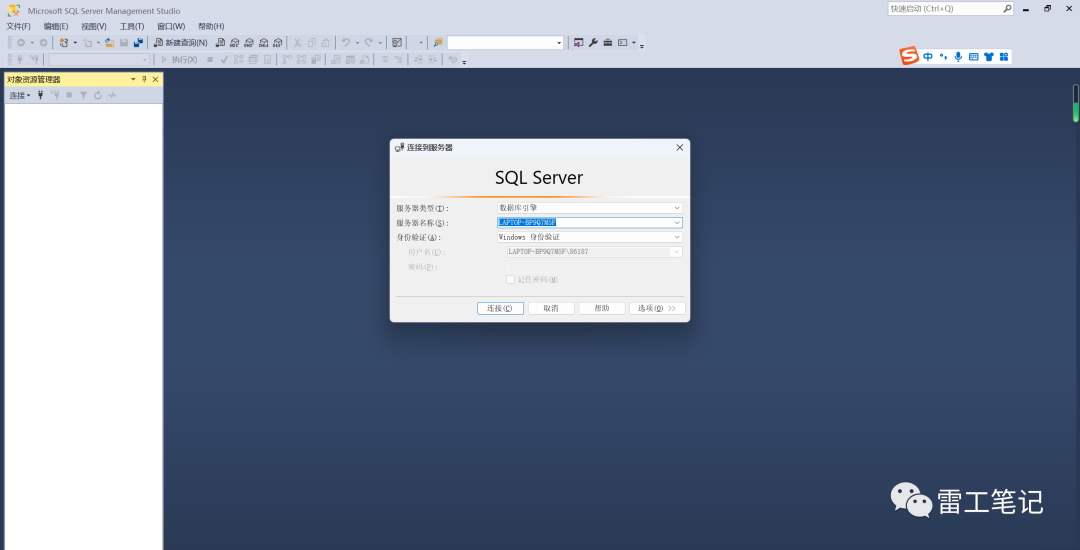This screenshot has width=1080, height=550.
Task: Close the Connect to Server dialog
Action: 679,147
